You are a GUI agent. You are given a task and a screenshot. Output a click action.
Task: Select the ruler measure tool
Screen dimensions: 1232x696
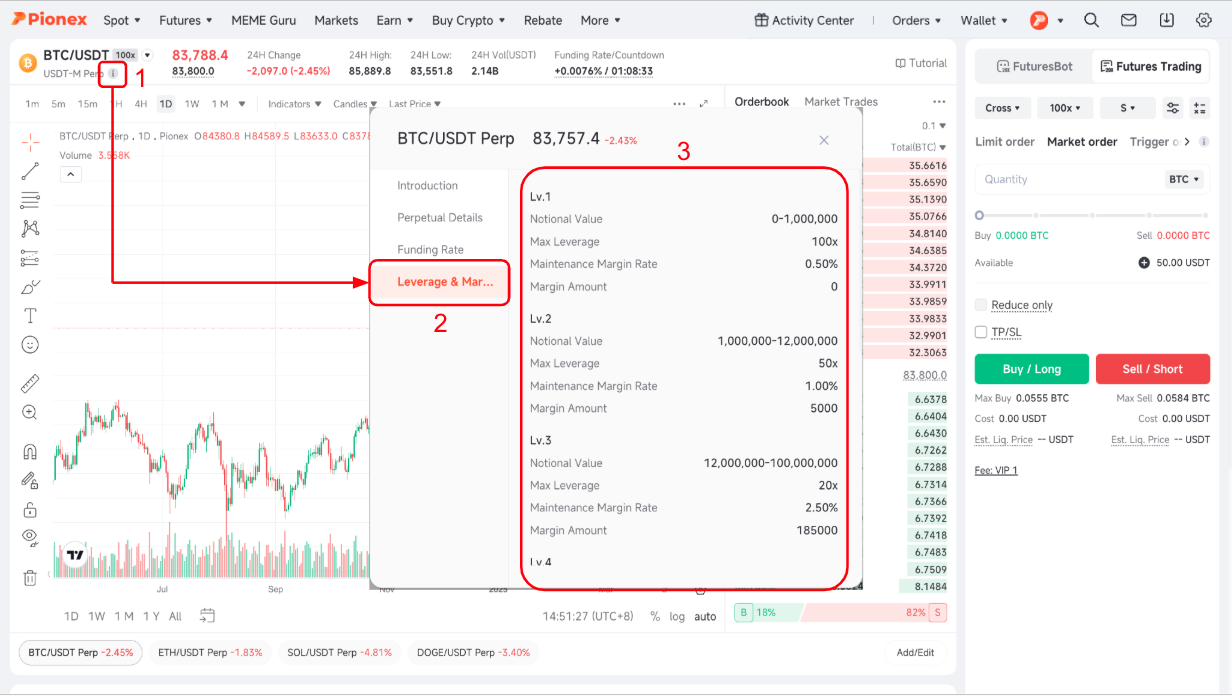coord(30,383)
